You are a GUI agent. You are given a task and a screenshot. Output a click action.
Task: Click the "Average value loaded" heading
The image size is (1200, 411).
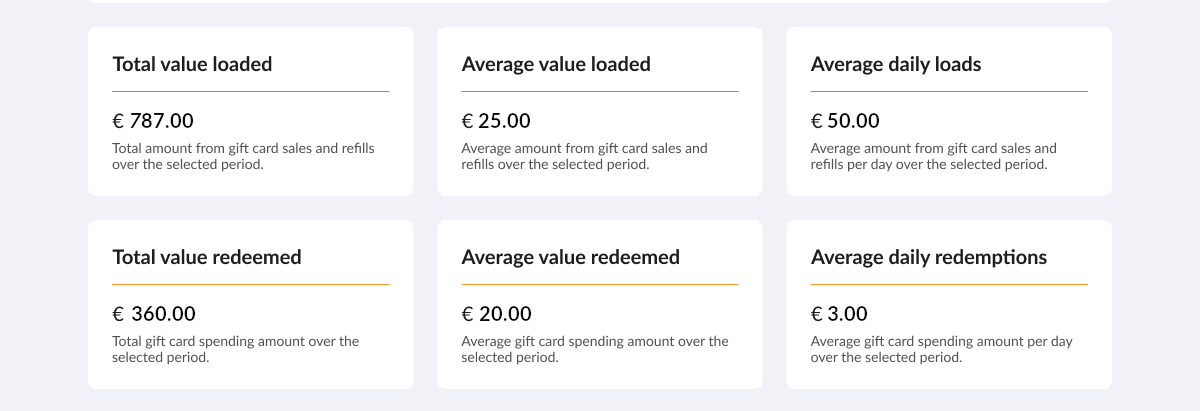[x=556, y=64]
